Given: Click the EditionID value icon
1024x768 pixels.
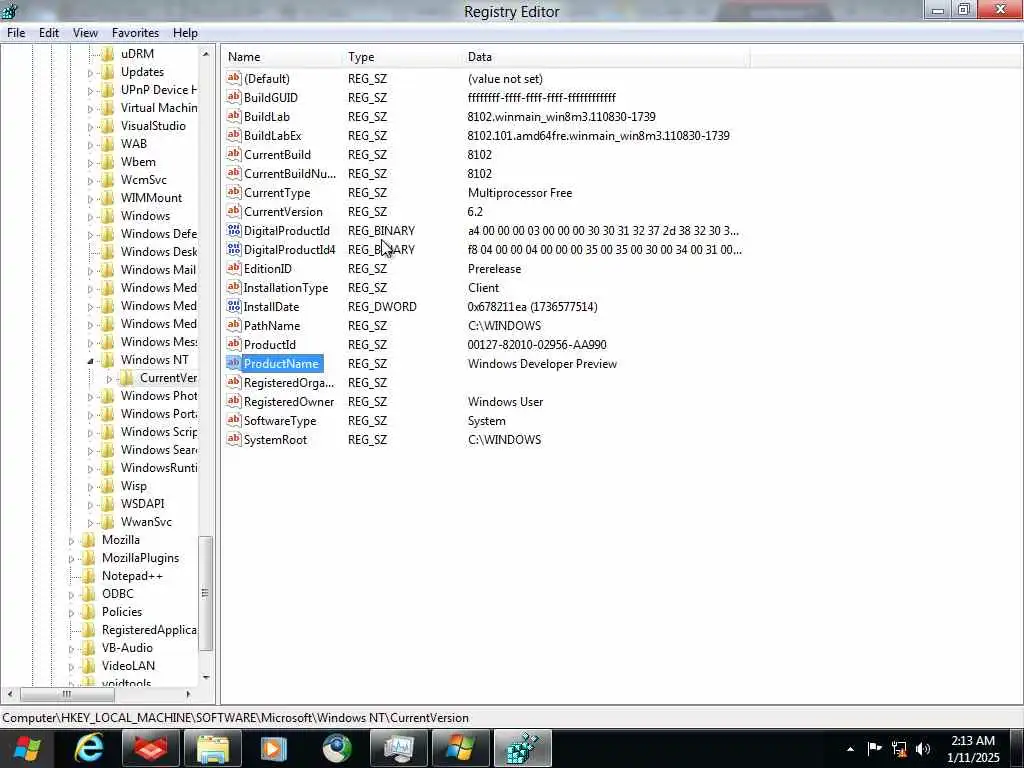Looking at the screenshot, I should (234, 268).
